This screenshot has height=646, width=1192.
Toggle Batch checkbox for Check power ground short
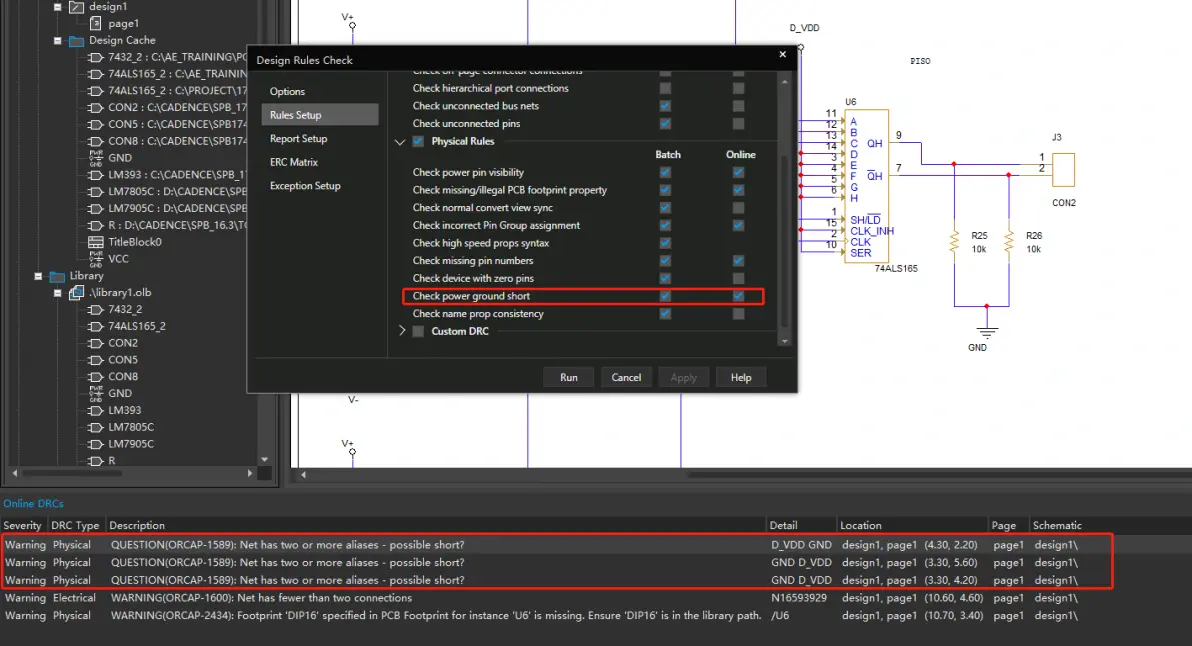coord(665,296)
